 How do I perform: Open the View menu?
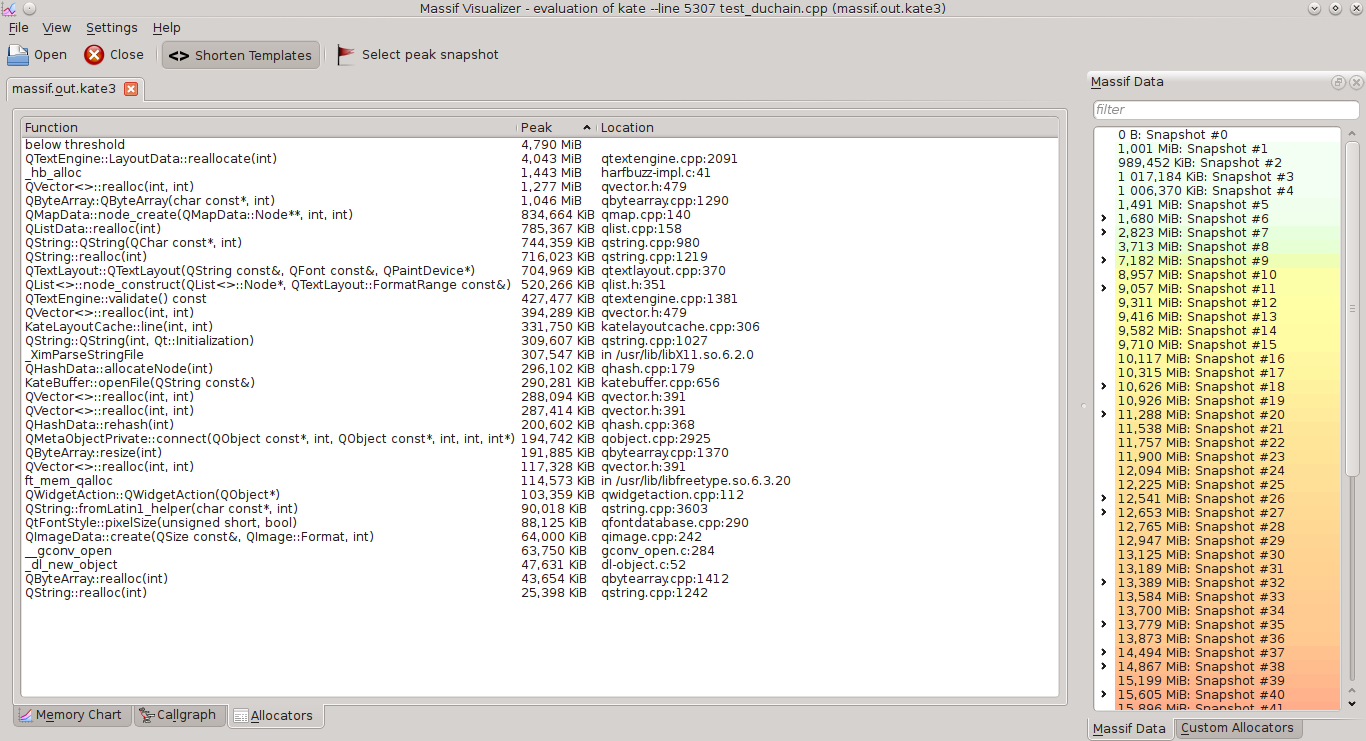(57, 28)
